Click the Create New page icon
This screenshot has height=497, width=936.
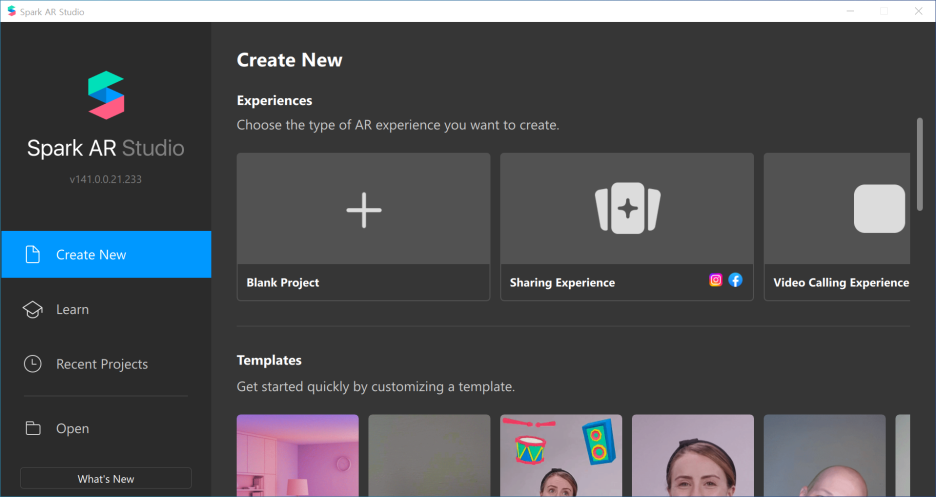(33, 254)
